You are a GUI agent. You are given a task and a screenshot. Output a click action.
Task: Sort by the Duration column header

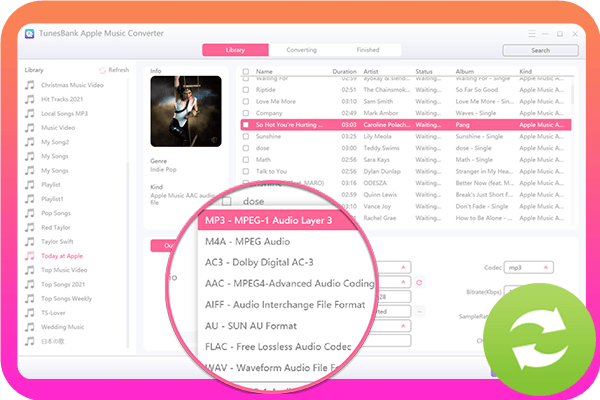click(x=344, y=72)
